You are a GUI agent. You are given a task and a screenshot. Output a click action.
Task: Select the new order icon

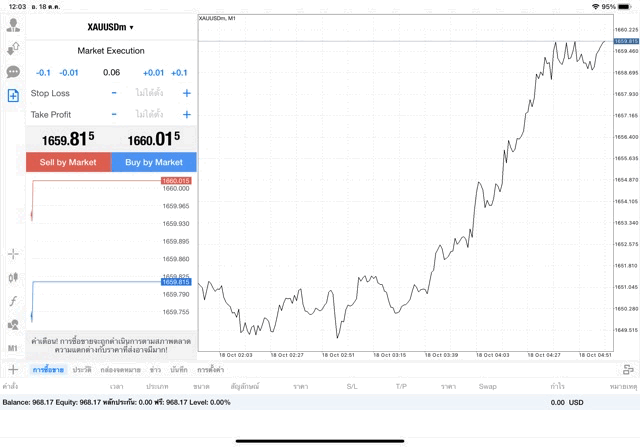(x=13, y=95)
